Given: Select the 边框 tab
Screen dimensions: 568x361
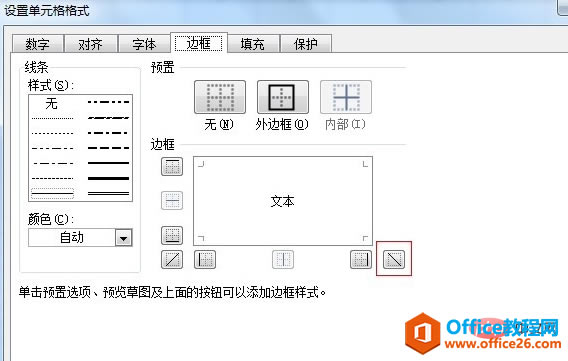Looking at the screenshot, I should pos(199,43).
